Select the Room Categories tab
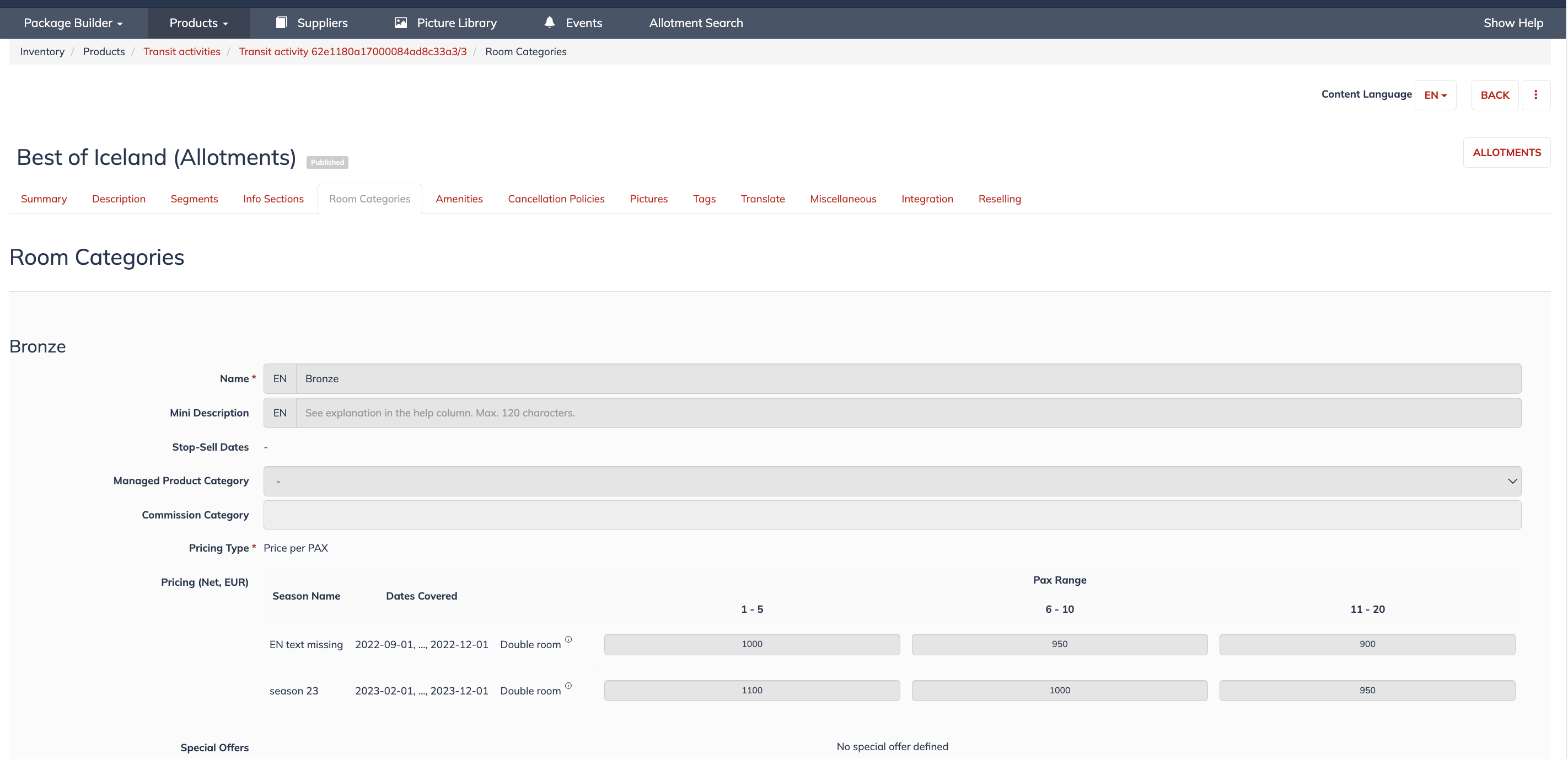 369,199
